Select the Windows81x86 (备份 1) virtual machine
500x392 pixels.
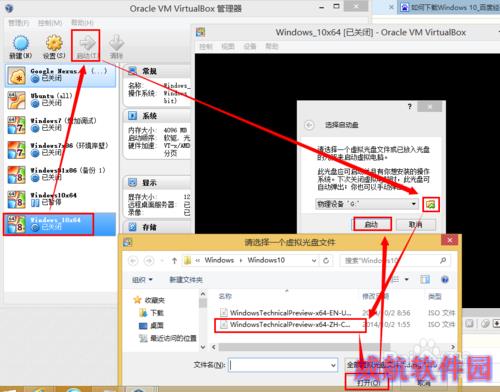pyautogui.click(x=60, y=174)
